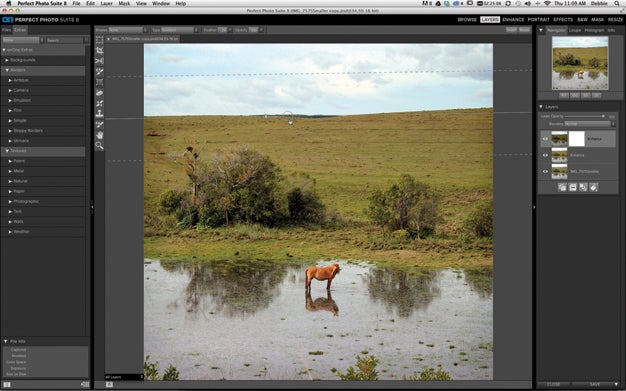
Task: Click the white mask thumbnail on Enhance layer
Action: click(576, 139)
